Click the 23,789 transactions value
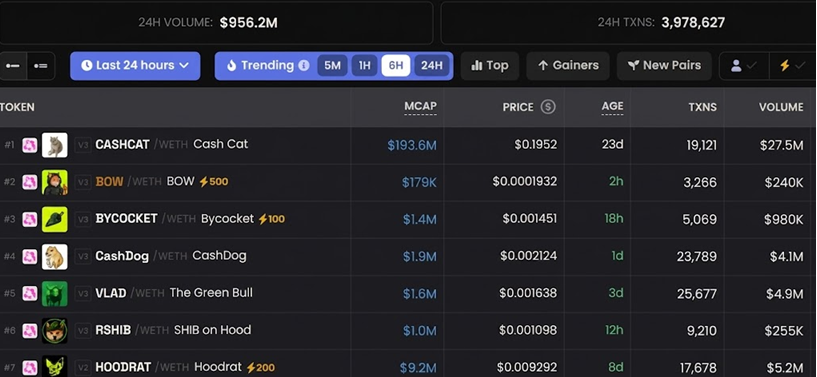Viewport: 817px width, 377px height. [x=697, y=257]
